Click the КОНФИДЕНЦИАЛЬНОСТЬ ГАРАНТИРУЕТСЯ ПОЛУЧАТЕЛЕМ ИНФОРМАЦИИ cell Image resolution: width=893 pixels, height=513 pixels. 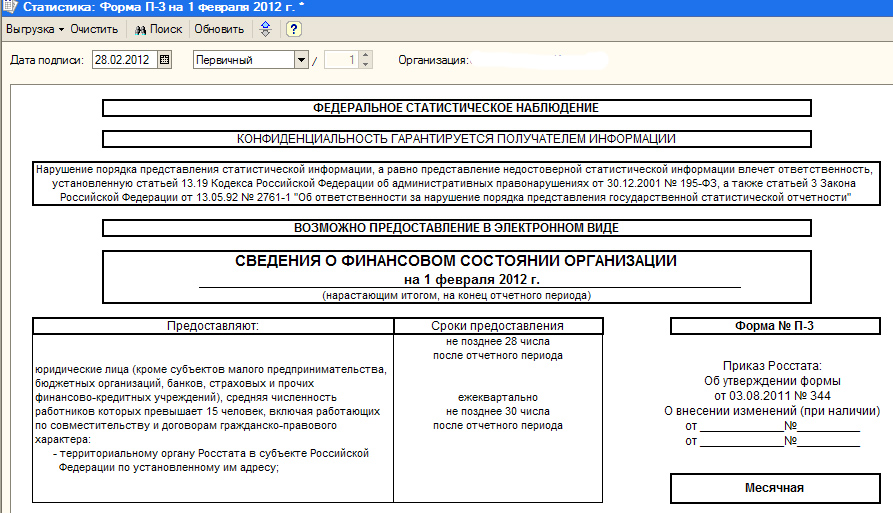tap(457, 138)
